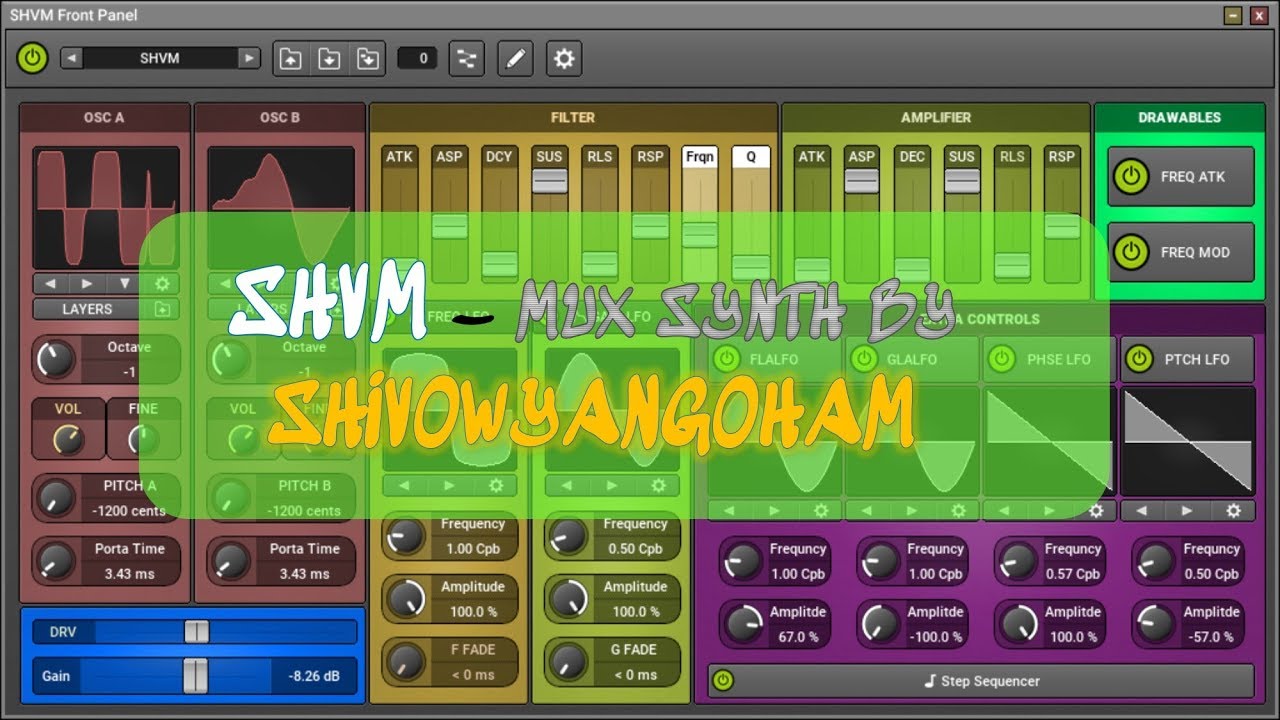
Task: Select previous FREQ LFO waveform arrow
Action: pos(404,486)
